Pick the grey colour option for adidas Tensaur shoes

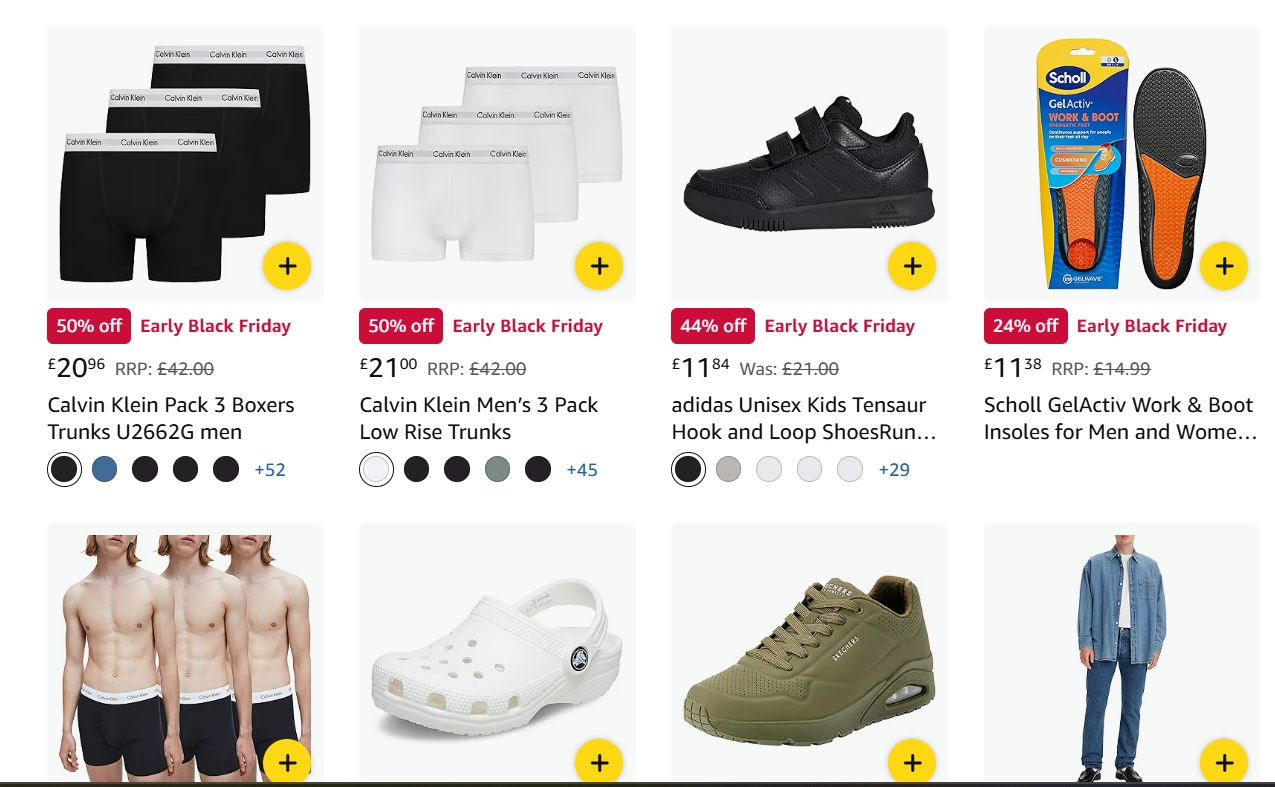coord(729,468)
